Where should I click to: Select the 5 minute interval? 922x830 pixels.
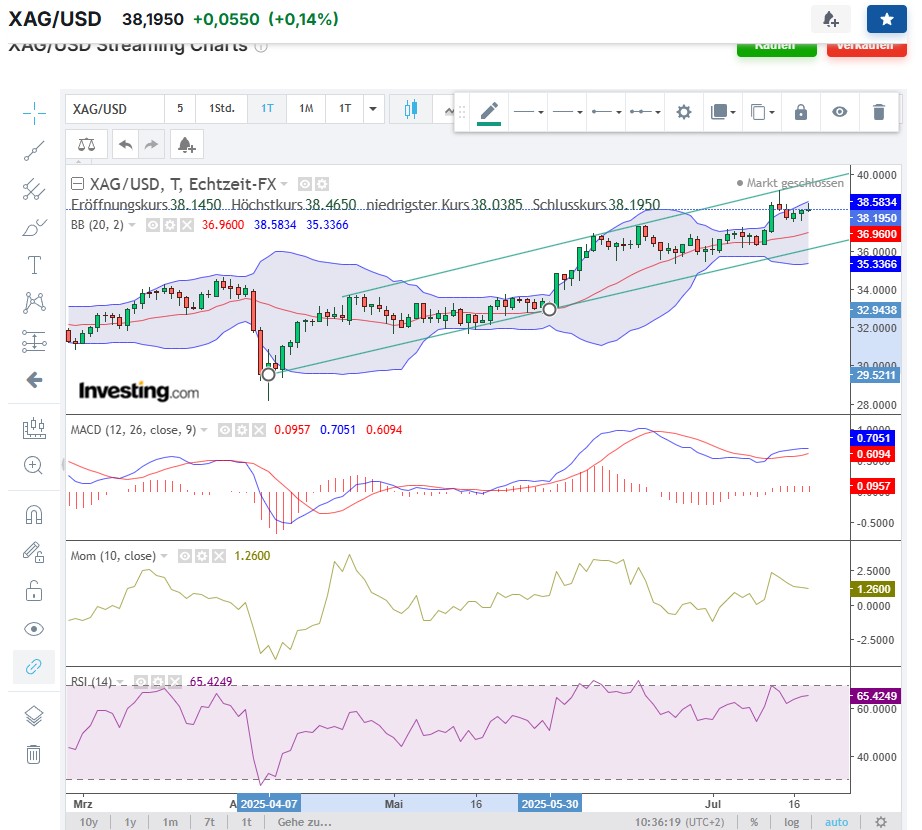180,109
